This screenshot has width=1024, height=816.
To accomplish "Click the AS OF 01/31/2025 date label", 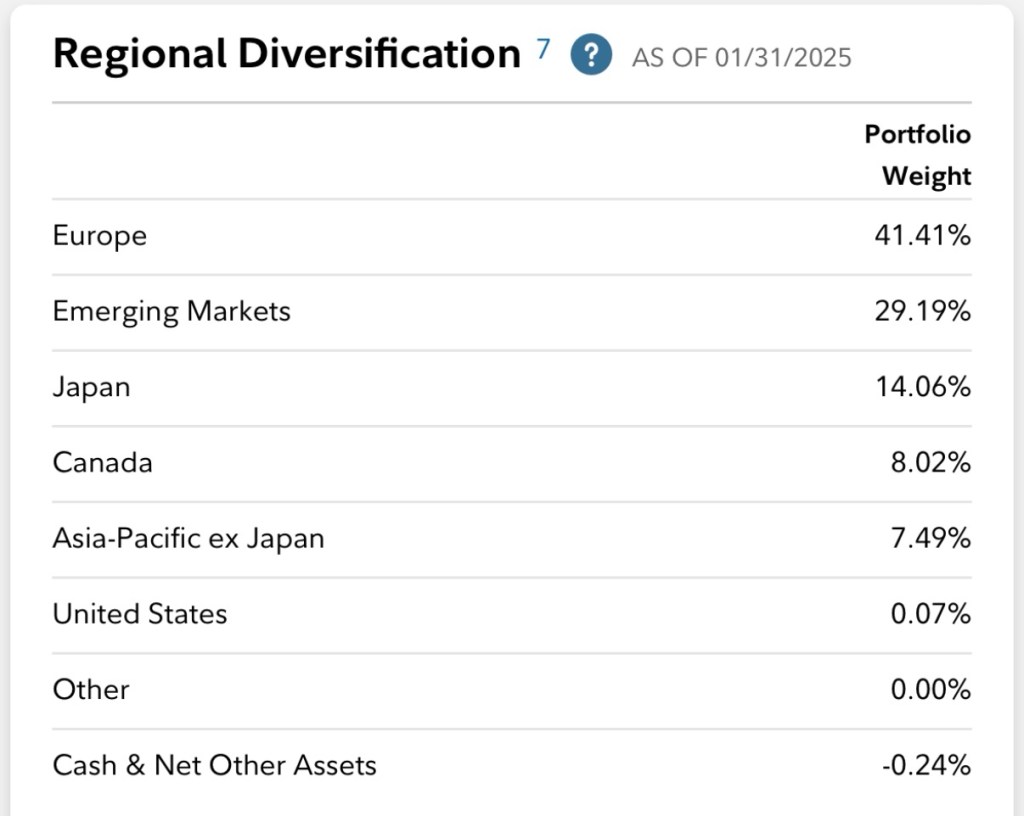I will [741, 57].
